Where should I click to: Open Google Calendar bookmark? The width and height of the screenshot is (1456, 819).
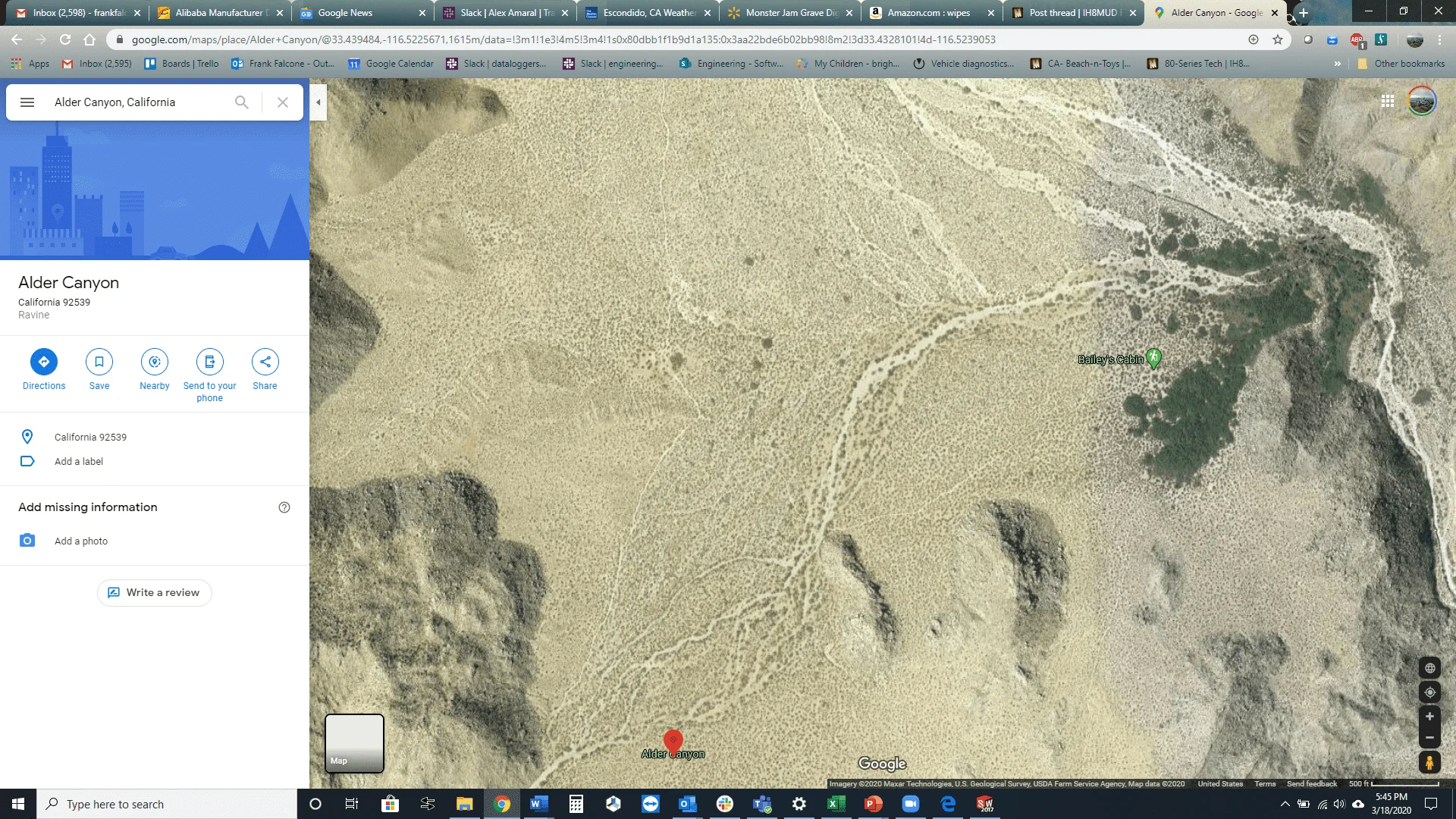(x=391, y=64)
